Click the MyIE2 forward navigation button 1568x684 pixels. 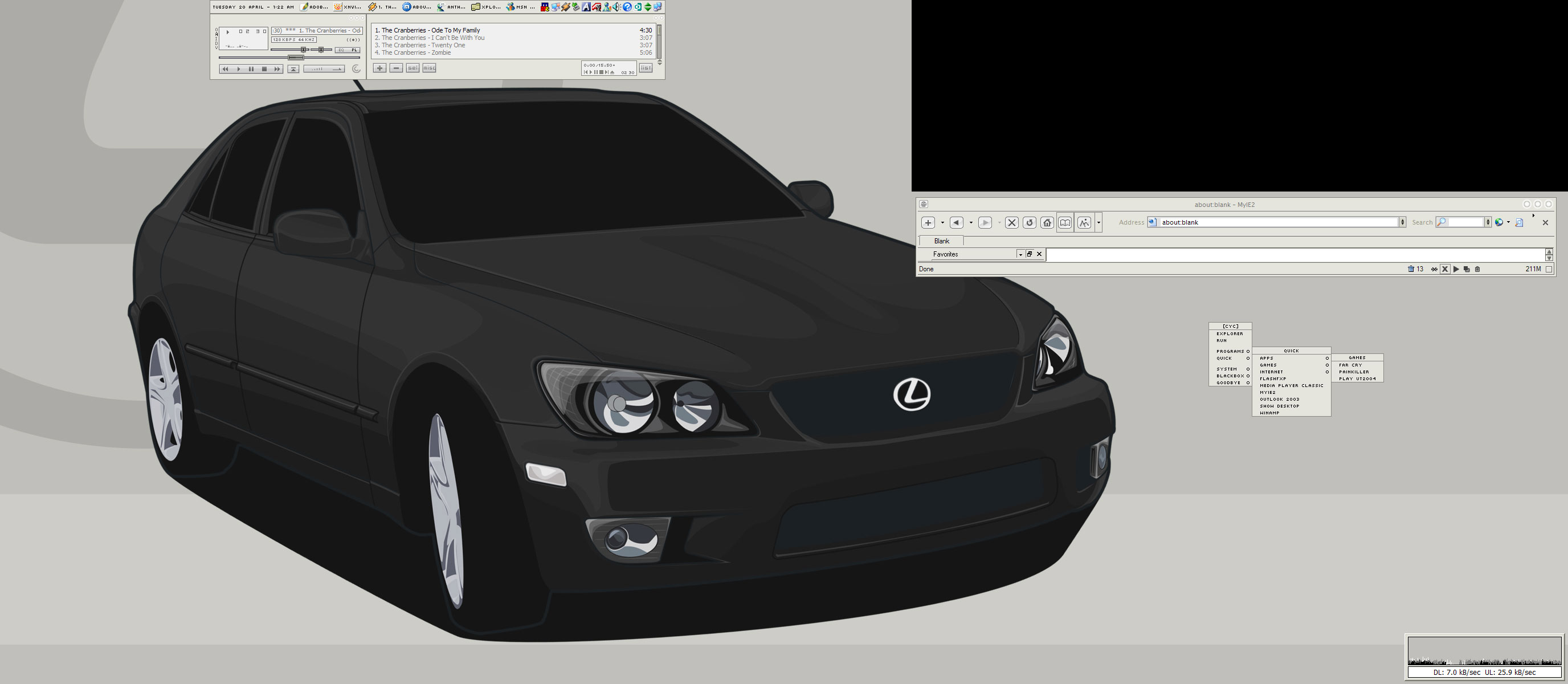coord(985,223)
